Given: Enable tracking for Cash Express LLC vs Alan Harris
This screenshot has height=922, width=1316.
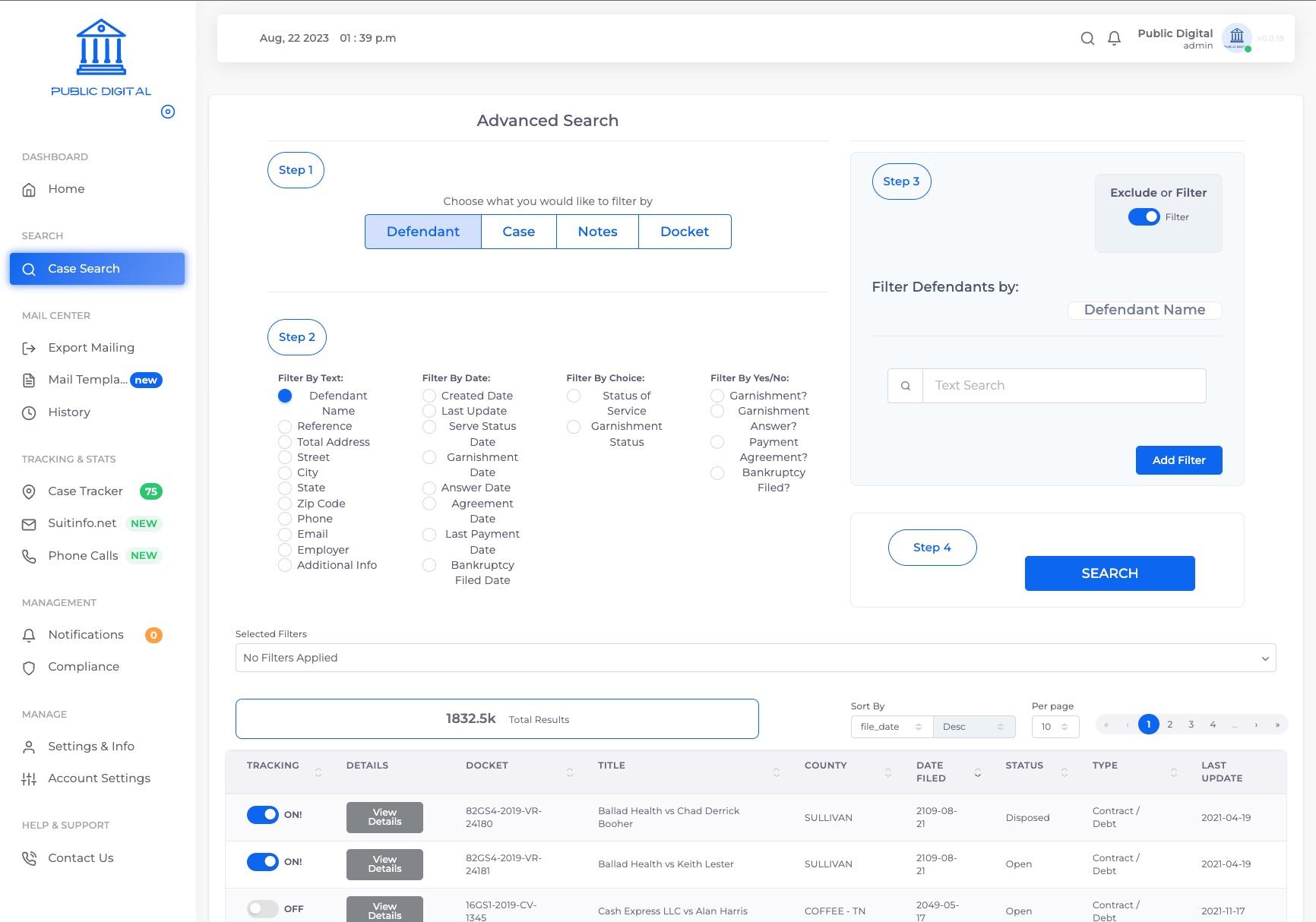Looking at the screenshot, I should point(263,908).
